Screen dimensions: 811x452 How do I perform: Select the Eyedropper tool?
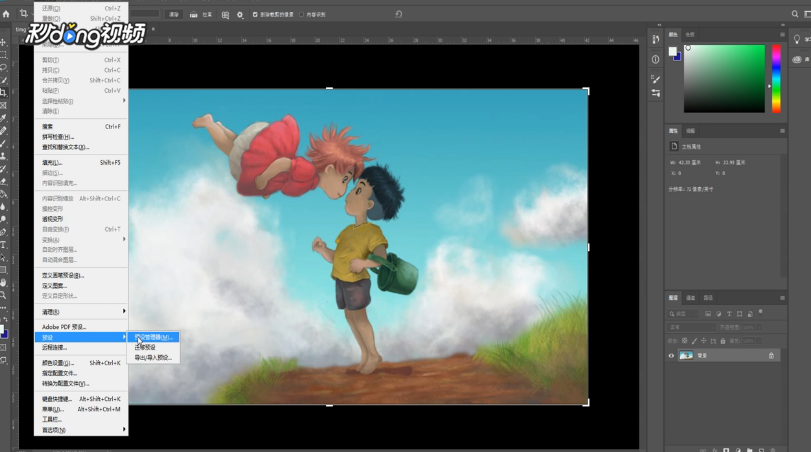3,118
